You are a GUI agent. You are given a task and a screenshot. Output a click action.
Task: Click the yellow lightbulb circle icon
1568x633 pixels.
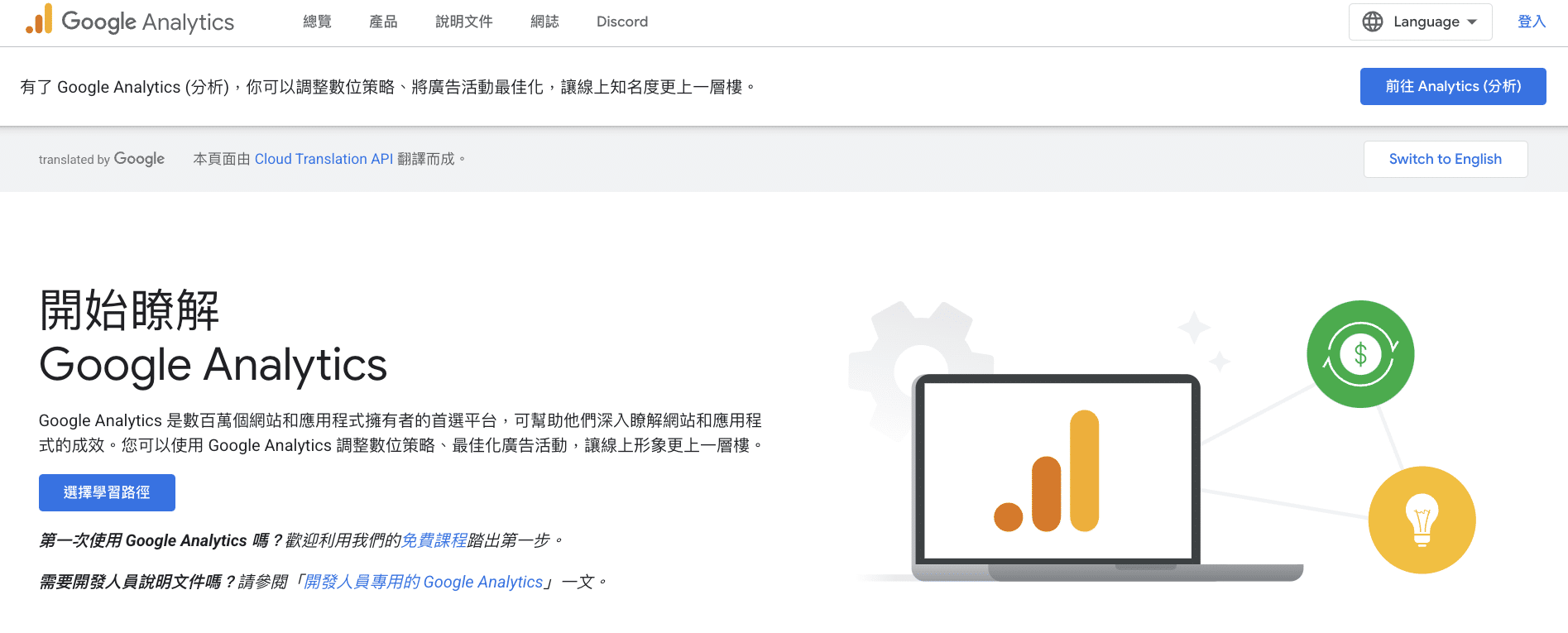pos(1422,520)
